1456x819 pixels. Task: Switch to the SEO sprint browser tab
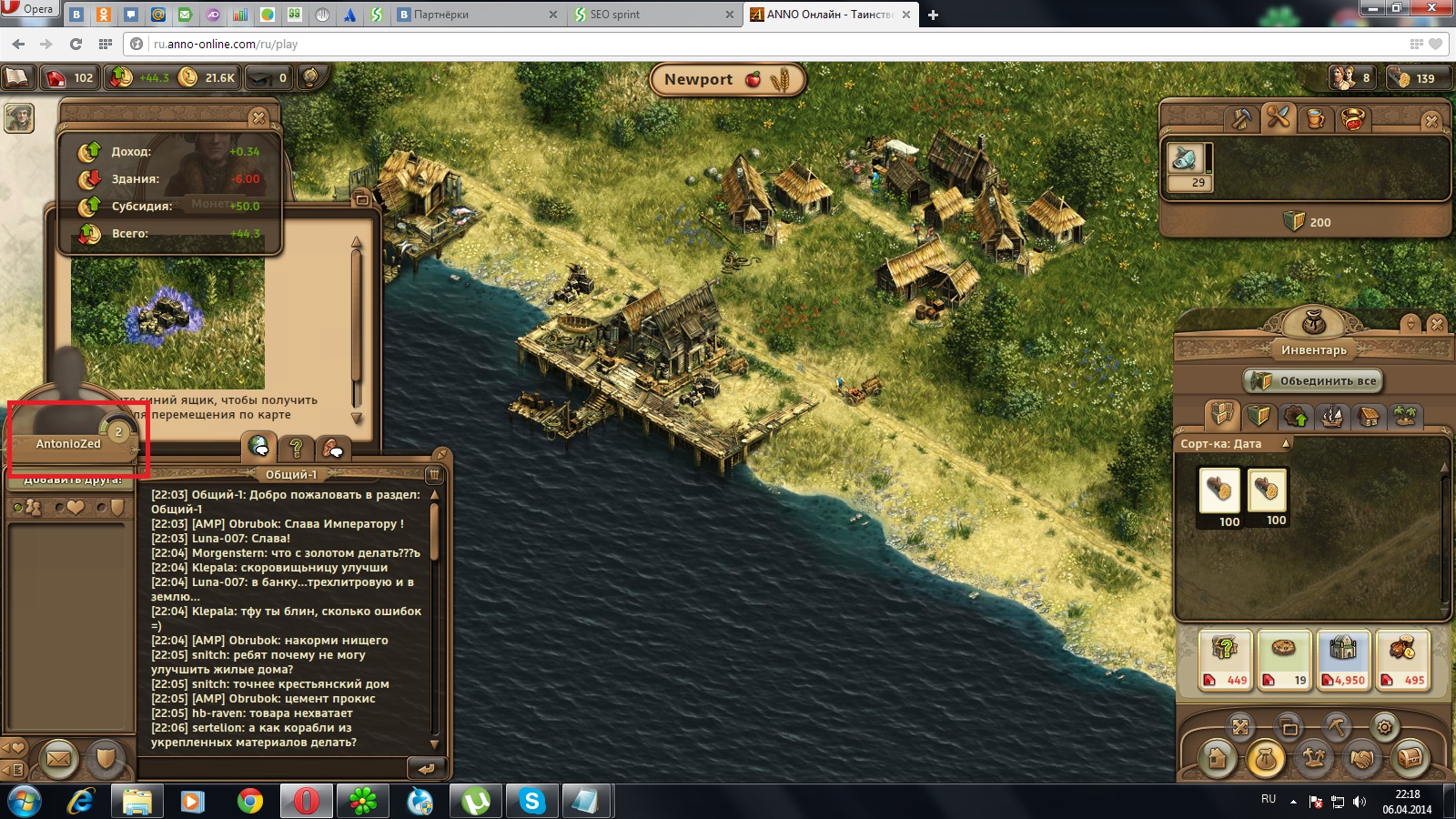pos(653,15)
